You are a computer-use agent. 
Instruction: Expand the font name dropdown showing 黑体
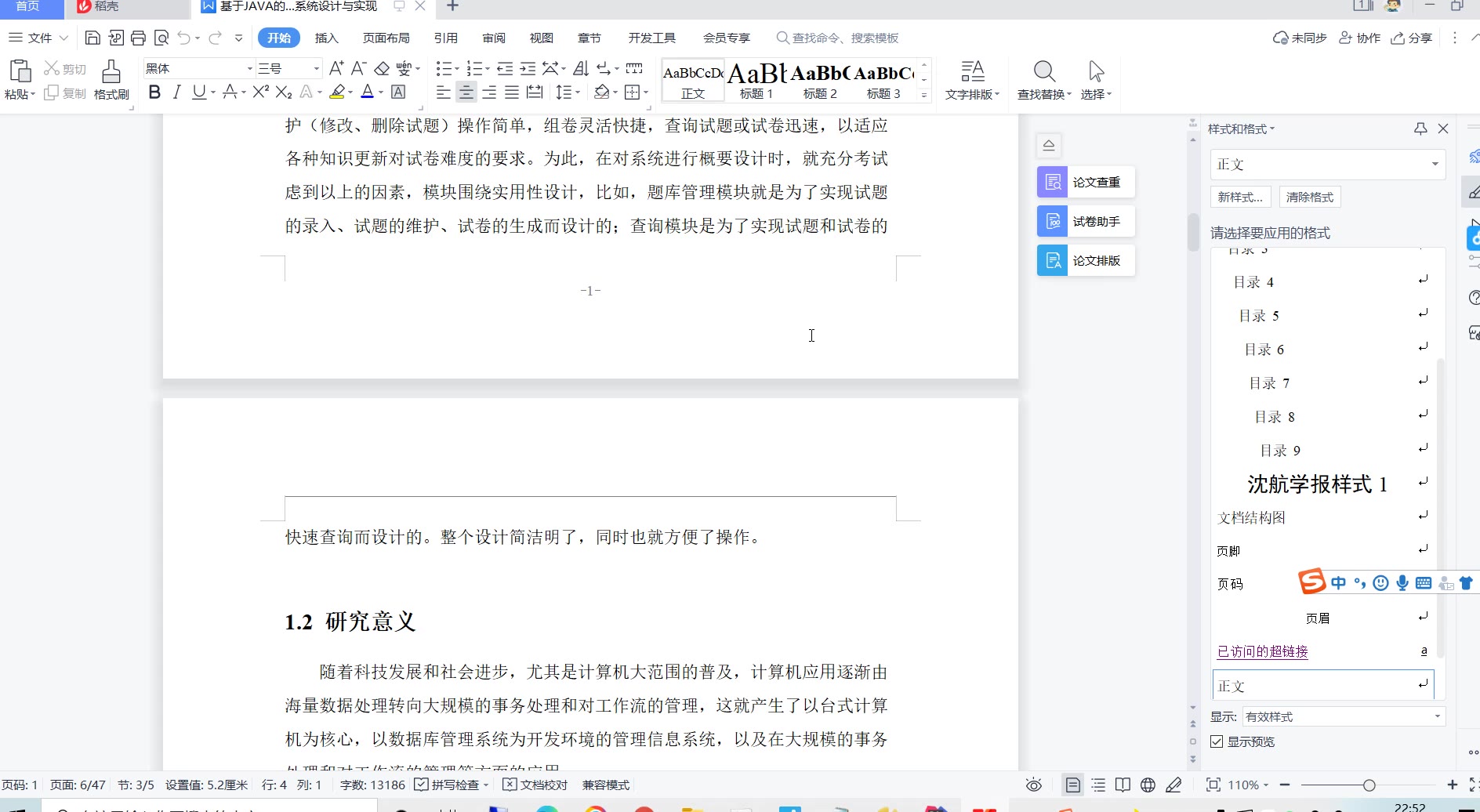[249, 69]
